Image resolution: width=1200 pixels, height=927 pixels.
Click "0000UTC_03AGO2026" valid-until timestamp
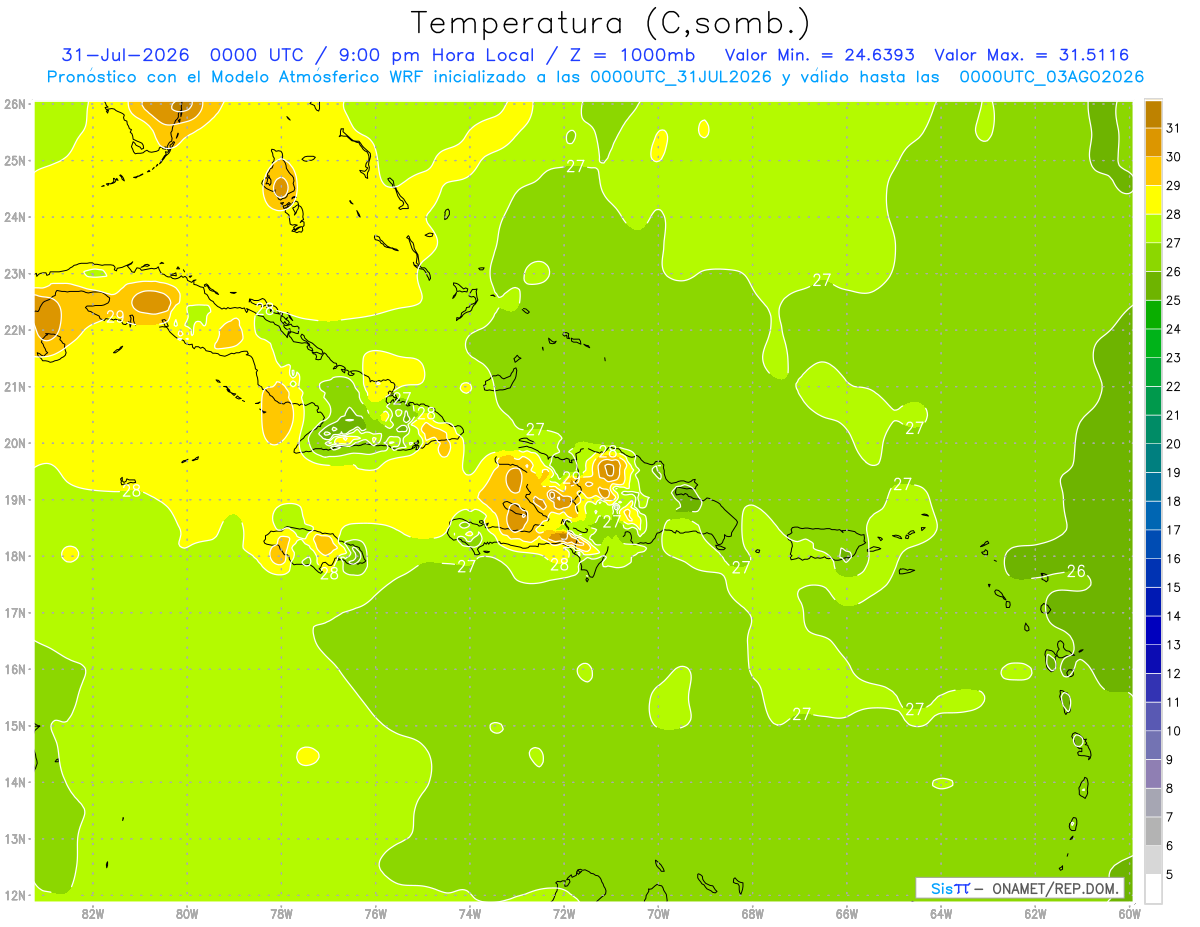[x=1051, y=77]
